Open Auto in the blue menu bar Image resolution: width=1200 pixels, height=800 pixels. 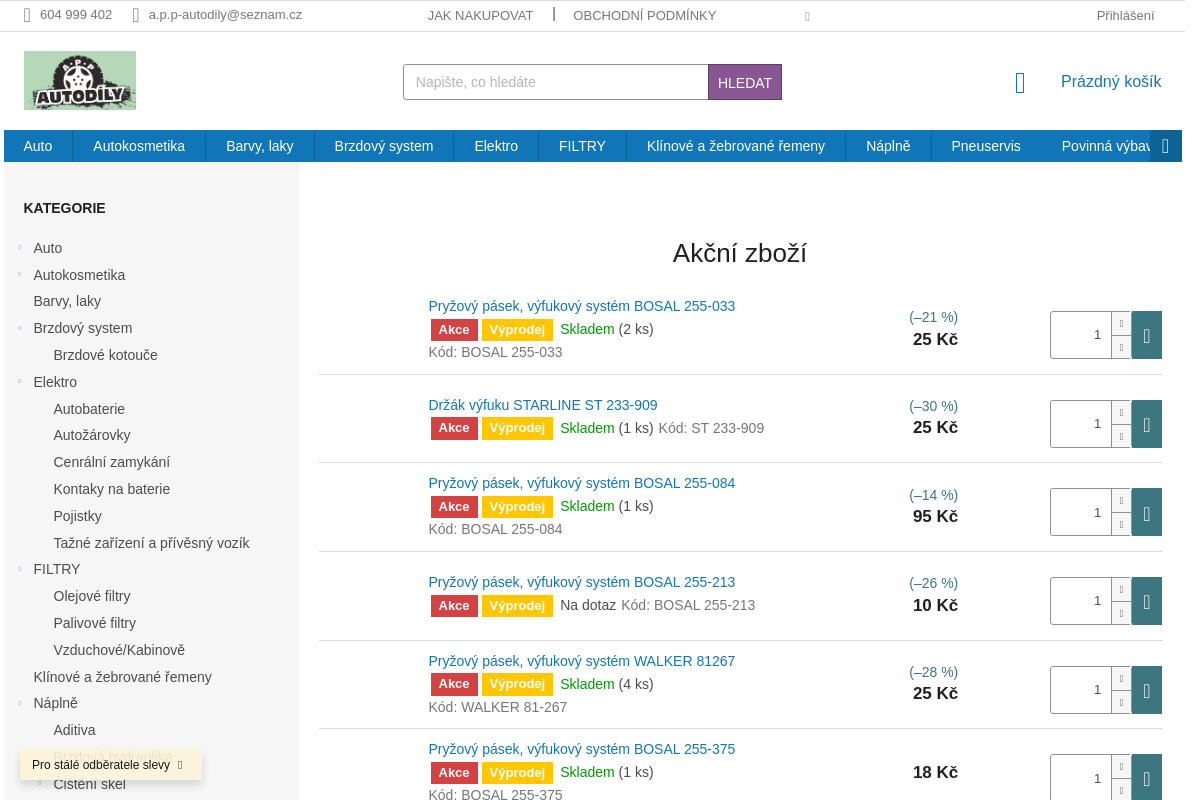coord(38,146)
